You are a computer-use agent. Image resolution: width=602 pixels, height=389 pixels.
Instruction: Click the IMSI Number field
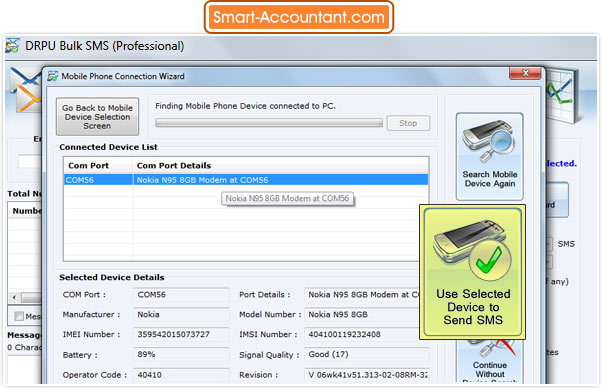tap(362, 334)
